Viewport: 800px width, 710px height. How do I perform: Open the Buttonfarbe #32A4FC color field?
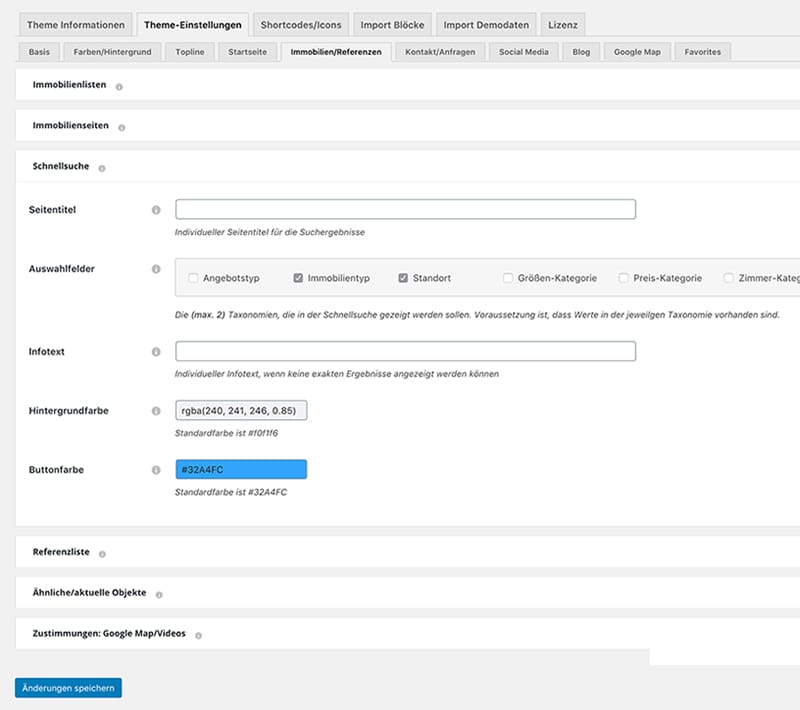(240, 470)
